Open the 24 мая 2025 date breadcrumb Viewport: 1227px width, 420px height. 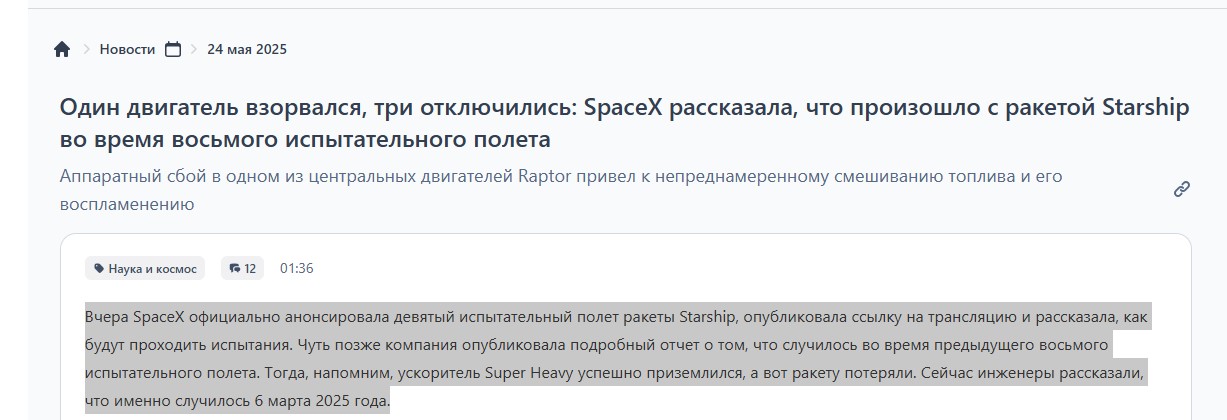[x=247, y=49]
